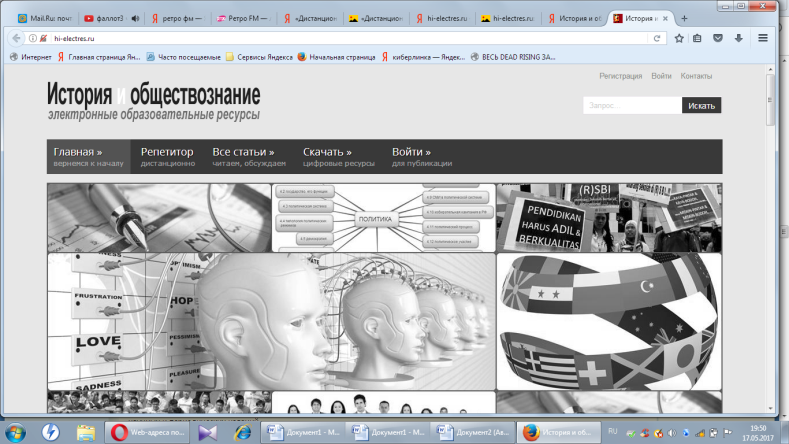789x444 pixels.
Task: Switch to the Ретро FM tab
Action: tap(244, 19)
